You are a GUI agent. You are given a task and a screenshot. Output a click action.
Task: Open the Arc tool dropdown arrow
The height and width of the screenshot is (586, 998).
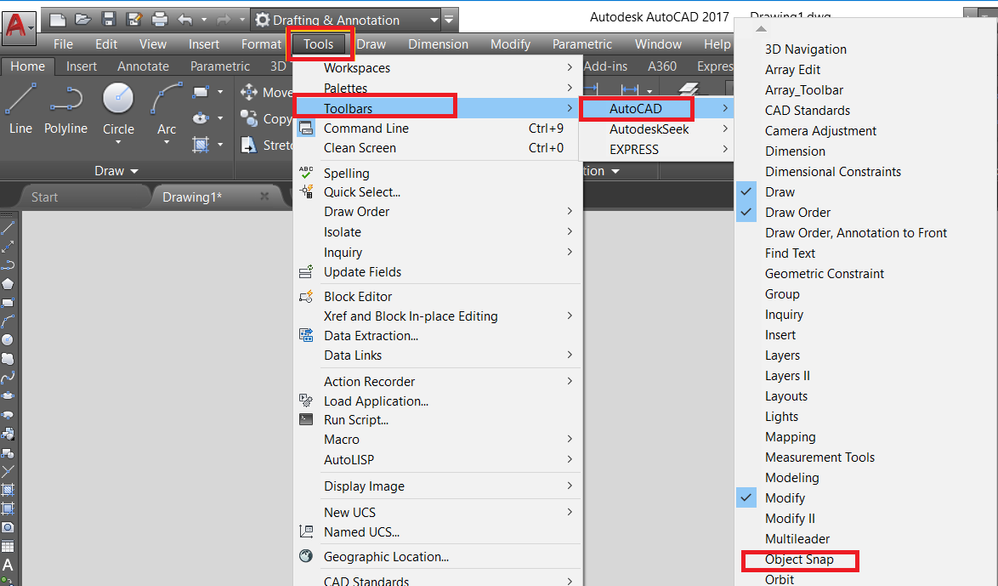pyautogui.click(x=166, y=143)
